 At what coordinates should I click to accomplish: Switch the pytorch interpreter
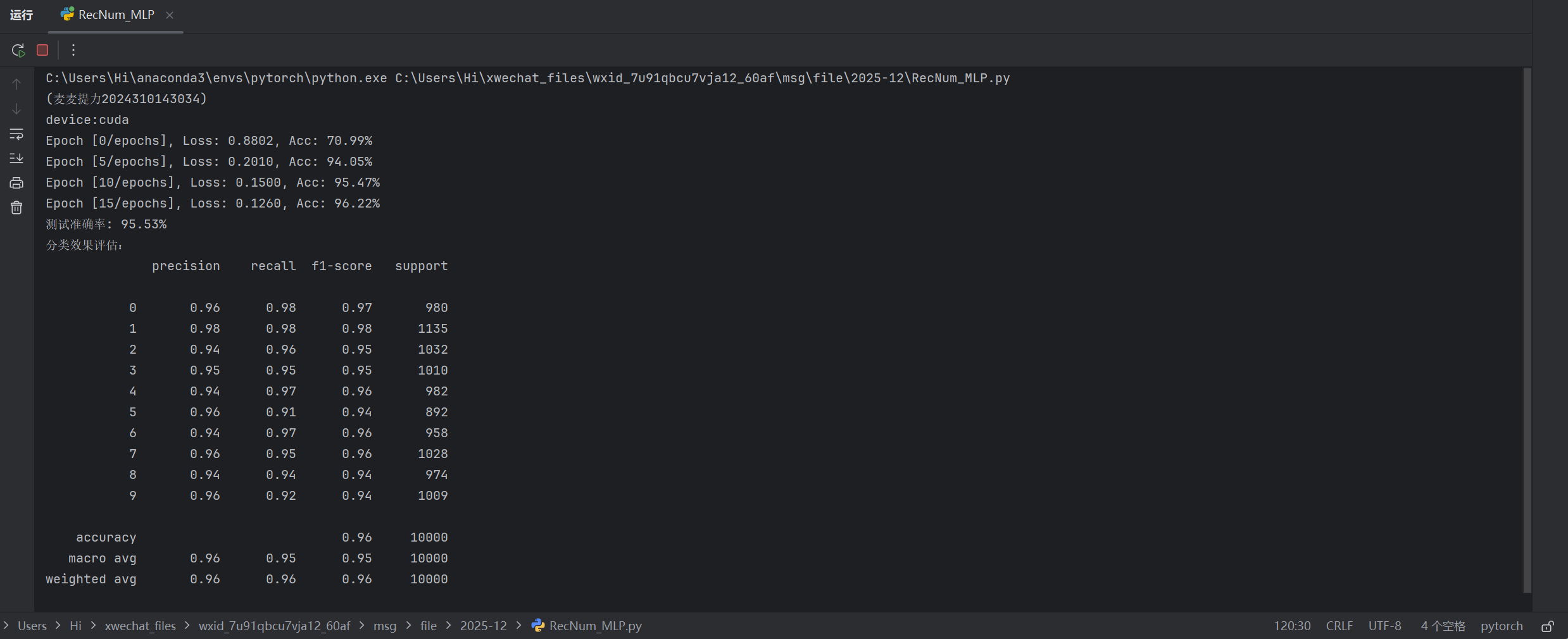pyautogui.click(x=1502, y=626)
